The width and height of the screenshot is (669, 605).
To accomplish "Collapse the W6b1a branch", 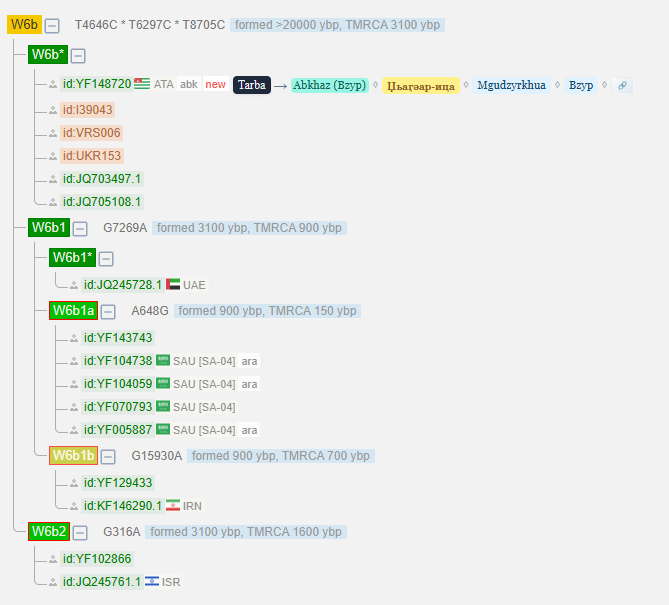I will click(108, 312).
